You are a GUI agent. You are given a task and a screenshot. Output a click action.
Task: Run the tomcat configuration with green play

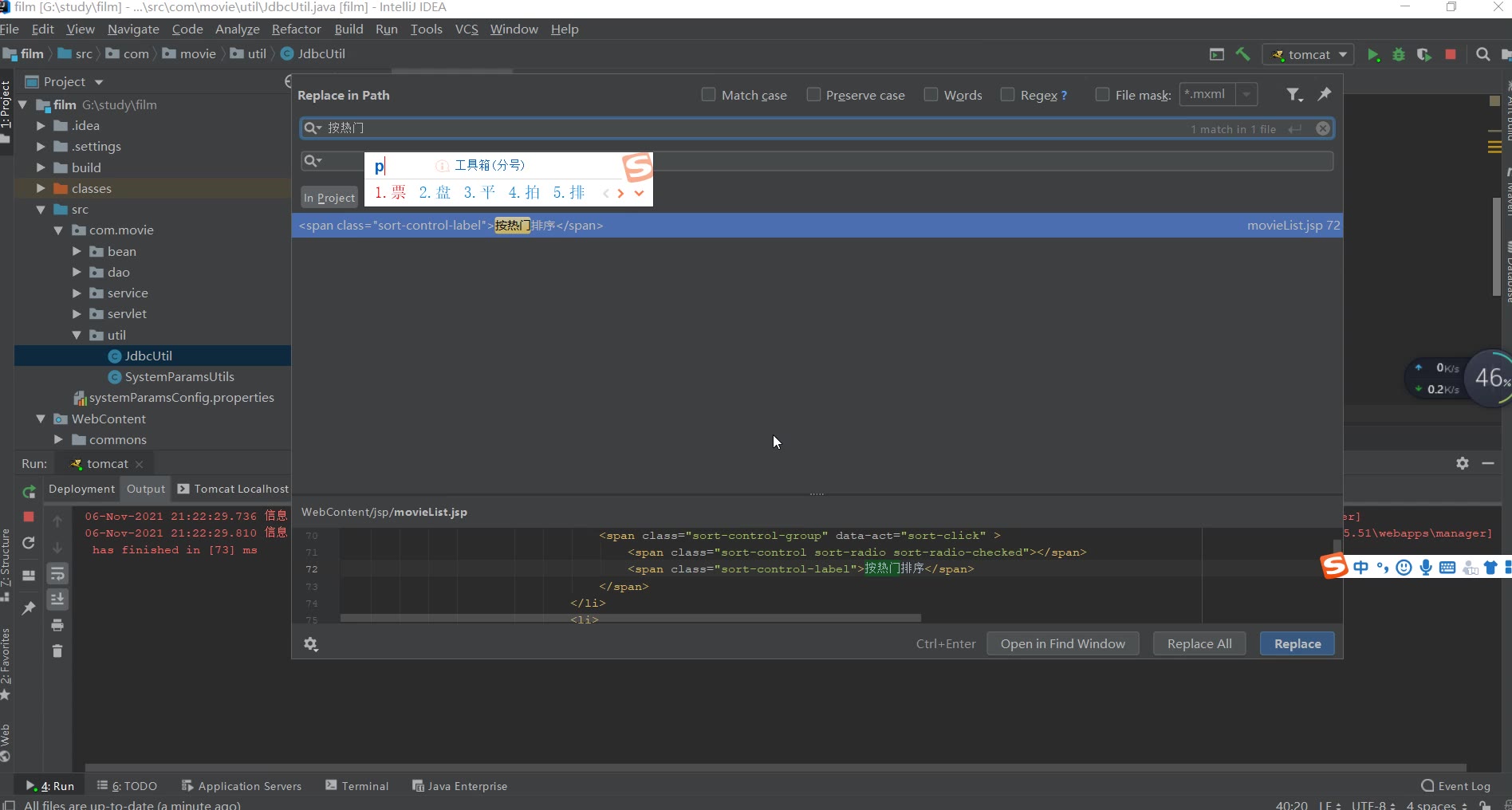coord(1373,54)
